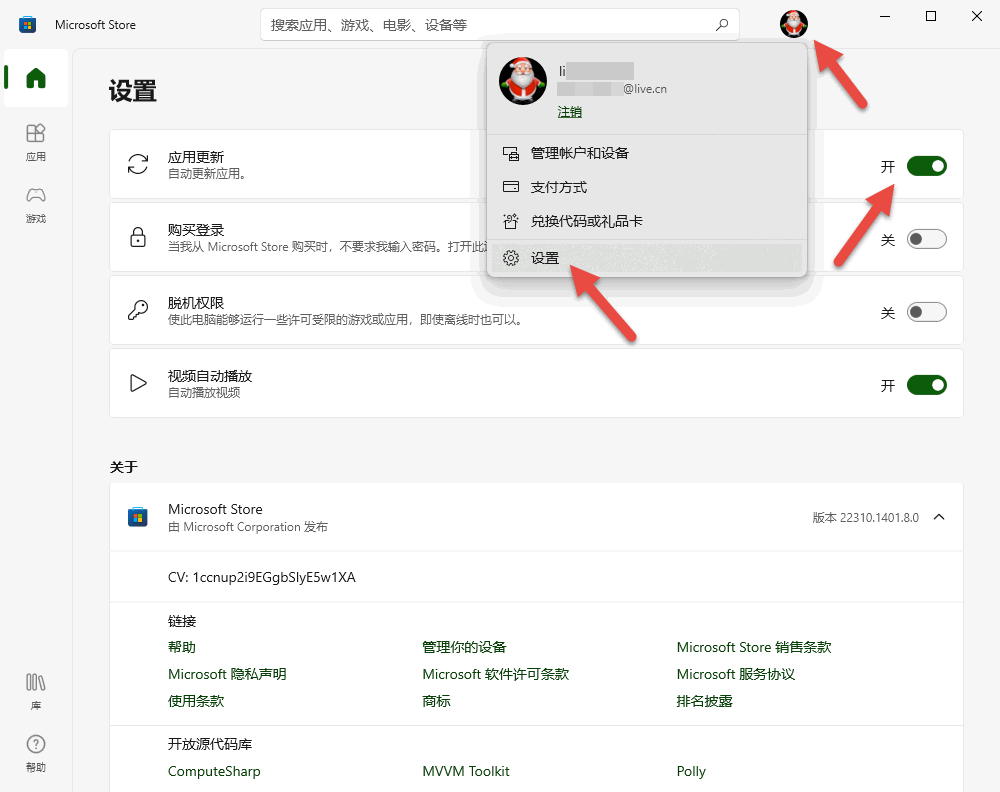Open the Microsoft 软件许可条款 link
Viewport: 1000px width, 792px height.
(496, 674)
